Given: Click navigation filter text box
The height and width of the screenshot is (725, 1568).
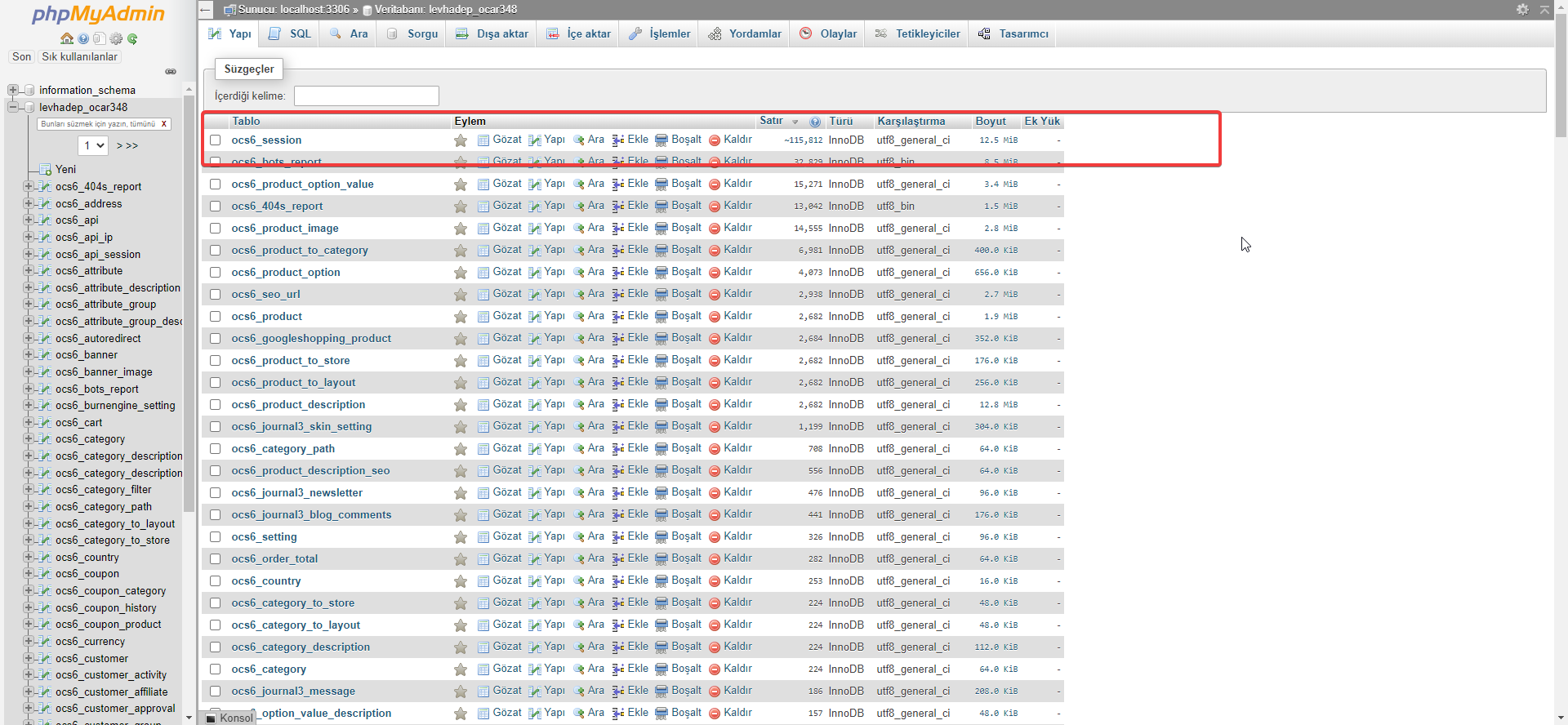Looking at the screenshot, I should click(x=97, y=124).
